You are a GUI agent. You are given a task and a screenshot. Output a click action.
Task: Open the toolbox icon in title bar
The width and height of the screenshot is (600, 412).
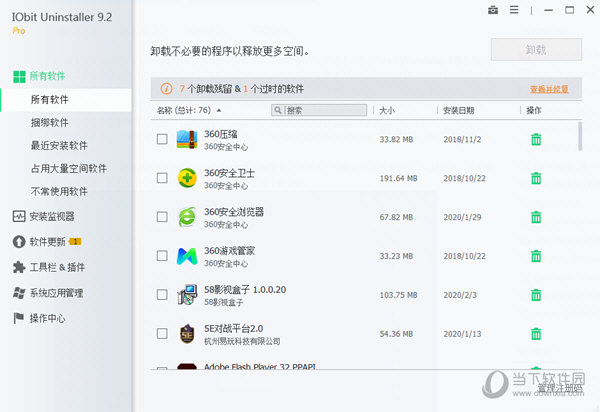pyautogui.click(x=493, y=10)
